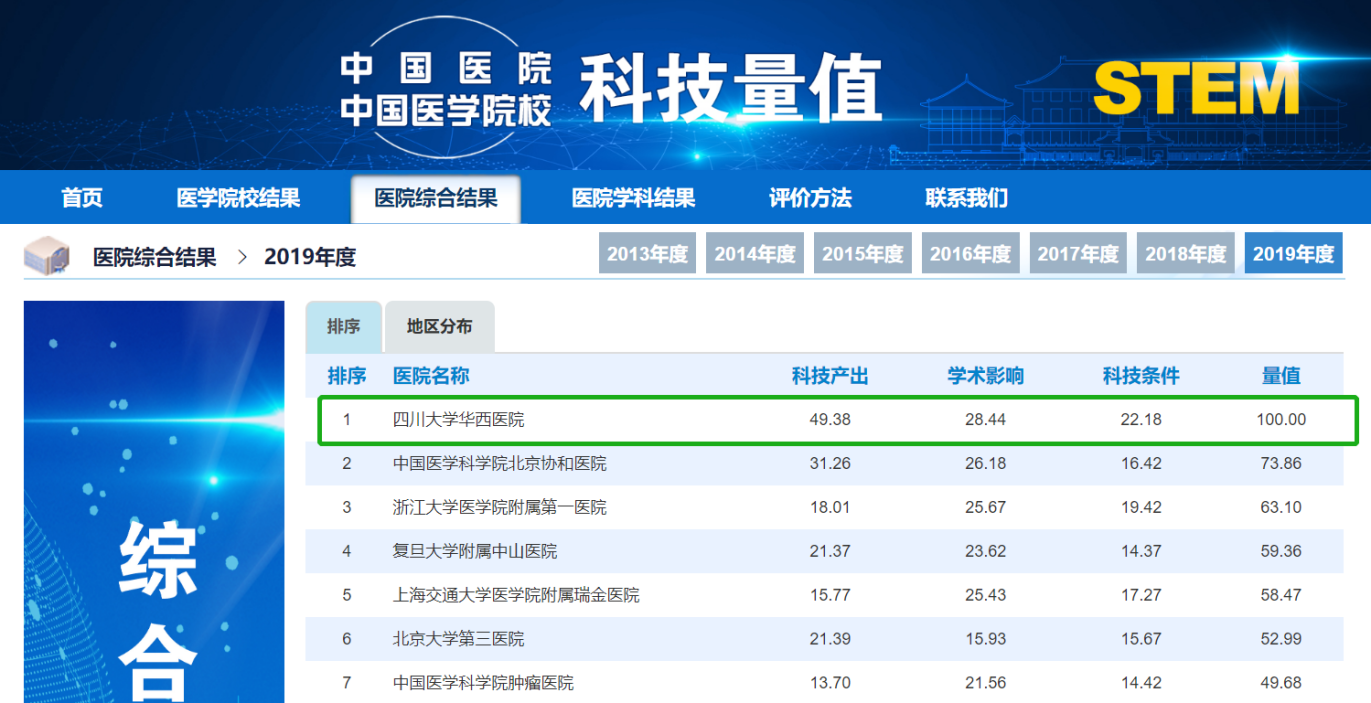Click the 73.86 量值 value

coord(1281,464)
